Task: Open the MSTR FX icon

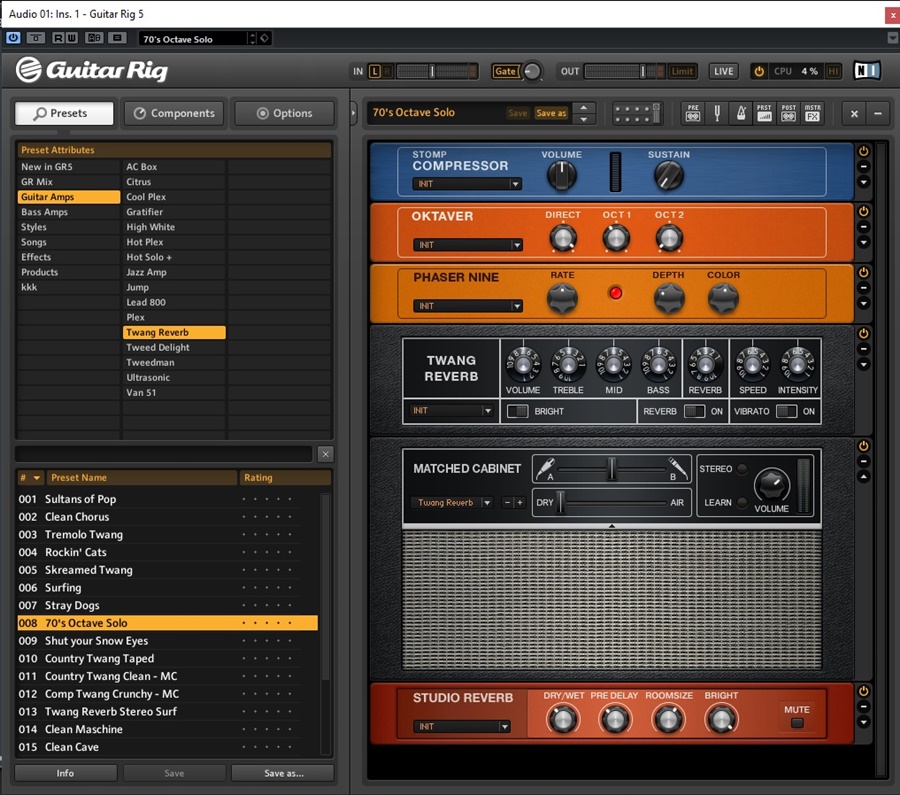Action: click(x=814, y=112)
